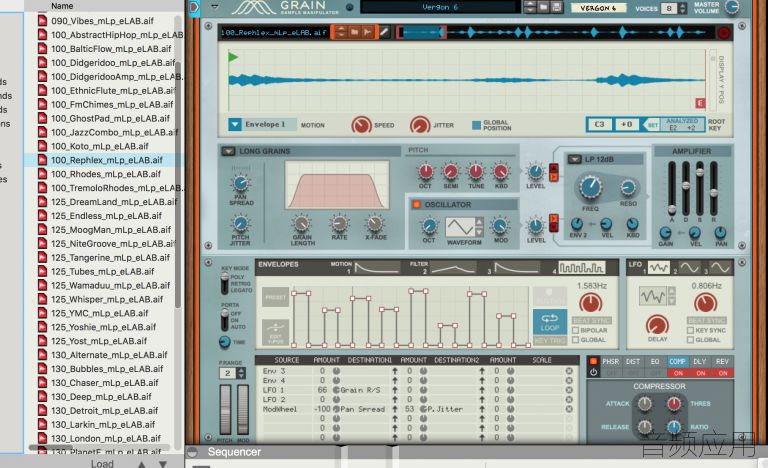Click the compressor THRES knob
Screen dimensions: 768x468
(x=674, y=404)
